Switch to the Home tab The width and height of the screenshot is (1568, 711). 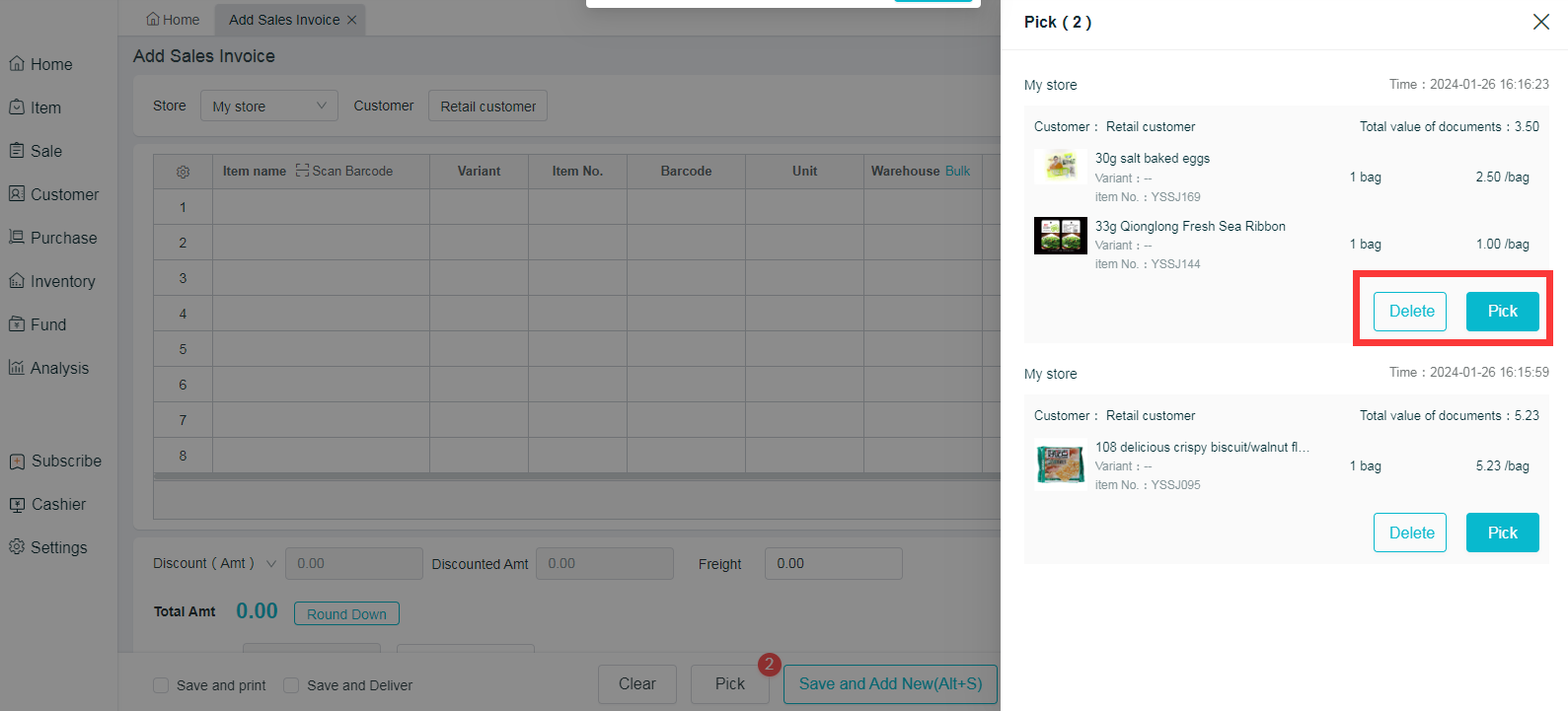click(173, 20)
